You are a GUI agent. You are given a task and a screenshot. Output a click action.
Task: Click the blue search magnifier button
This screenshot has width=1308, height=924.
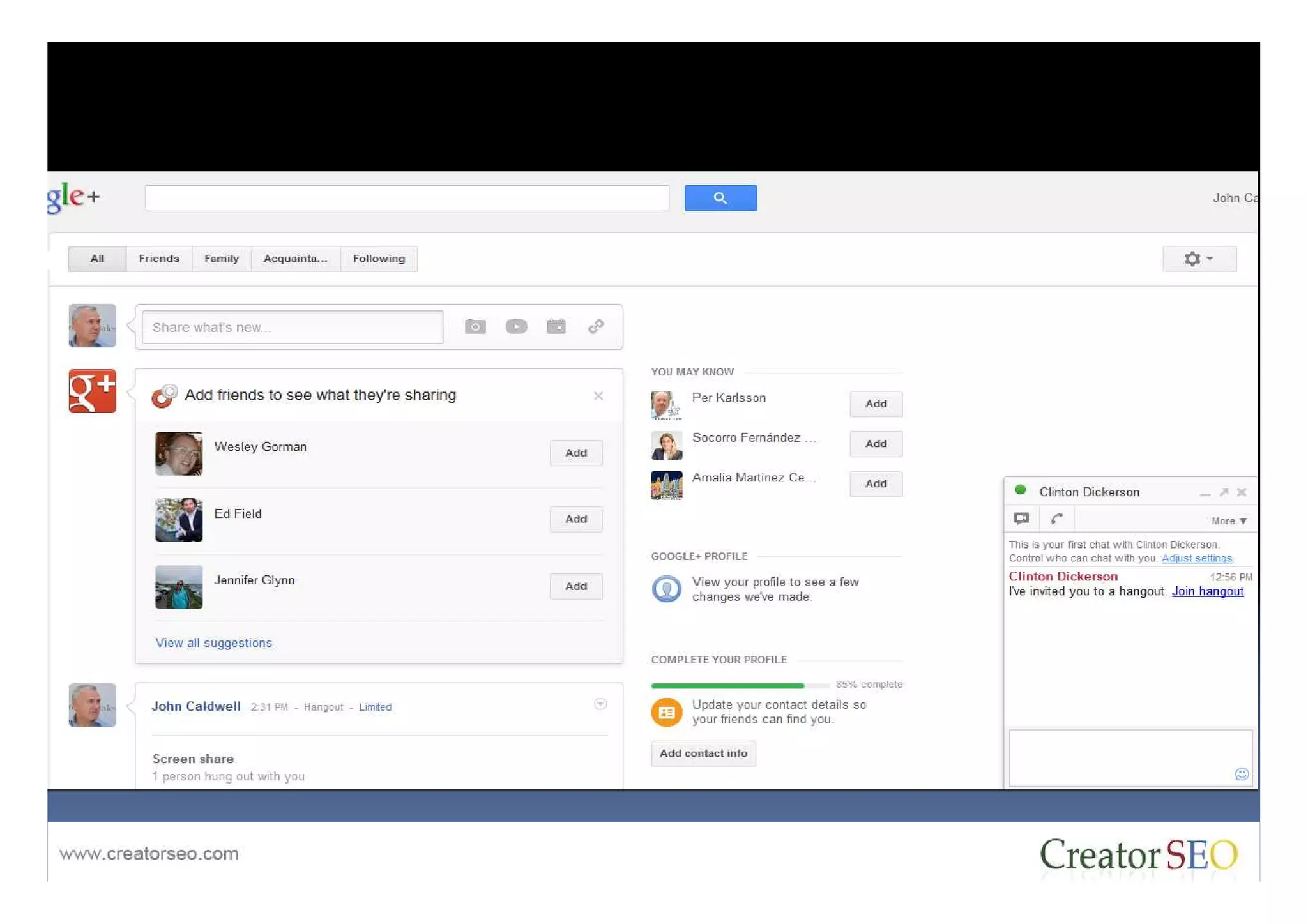(x=720, y=198)
